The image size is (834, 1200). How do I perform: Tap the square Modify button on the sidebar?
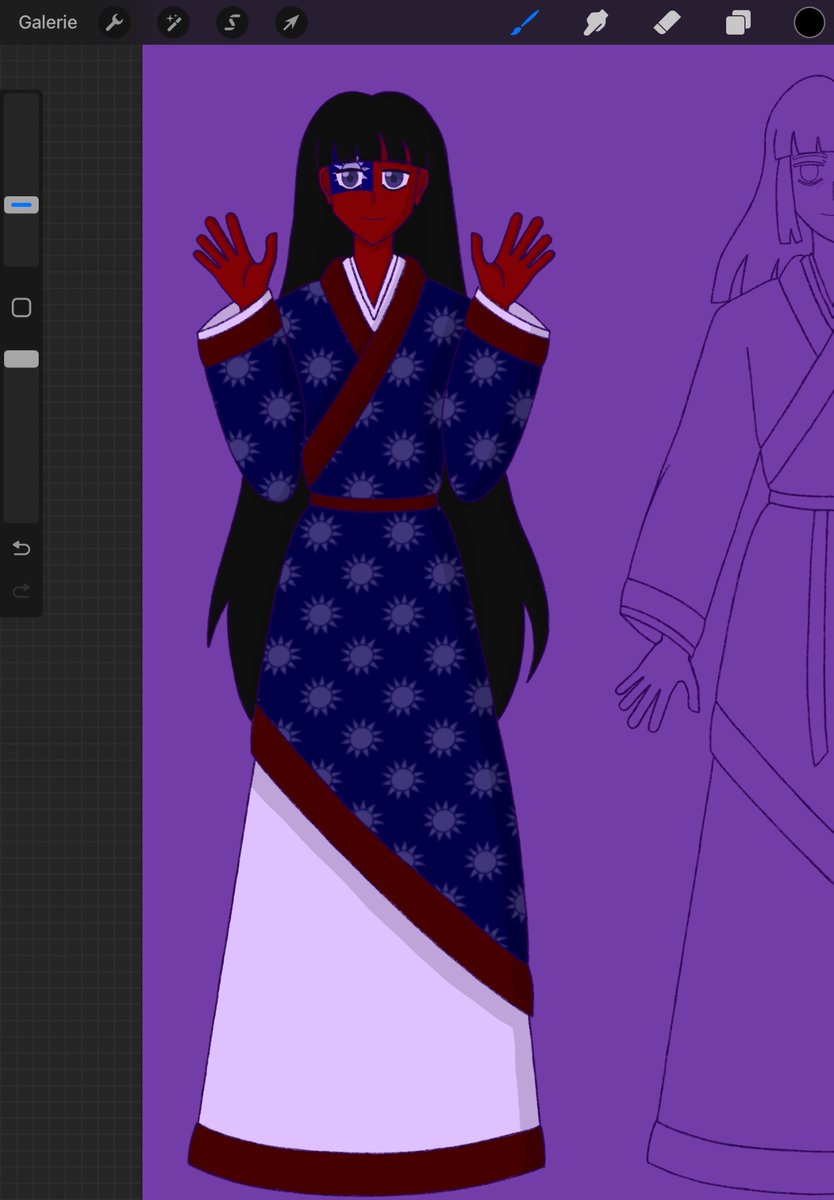21,307
